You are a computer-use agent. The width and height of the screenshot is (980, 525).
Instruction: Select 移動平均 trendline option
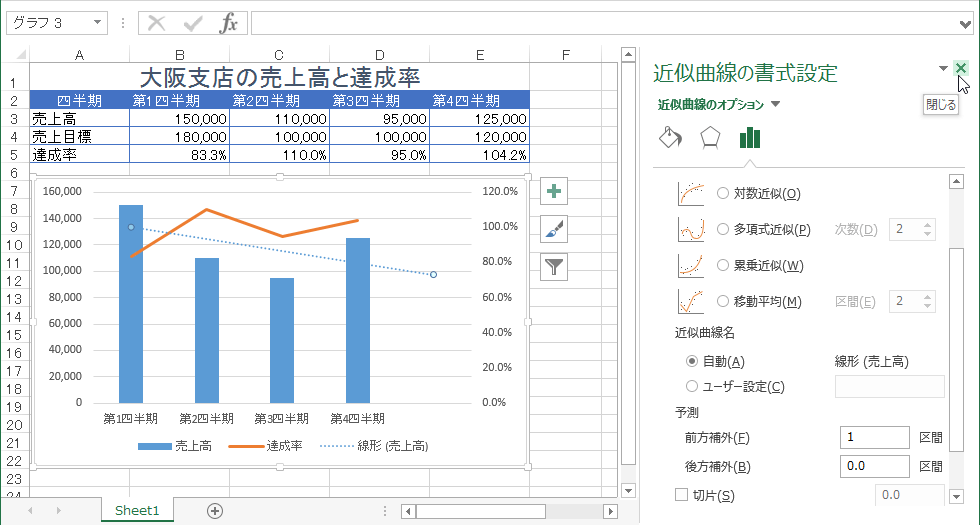pyautogui.click(x=759, y=302)
